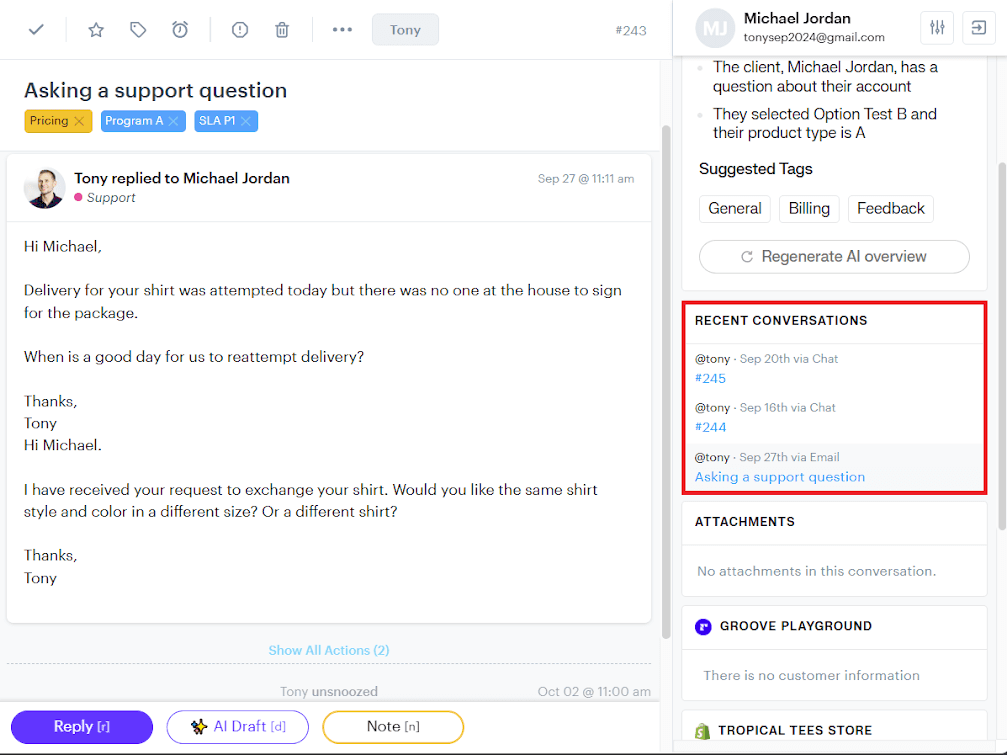Mark as spam with exclamation icon
Screen dimensions: 1007x755
[240, 30]
